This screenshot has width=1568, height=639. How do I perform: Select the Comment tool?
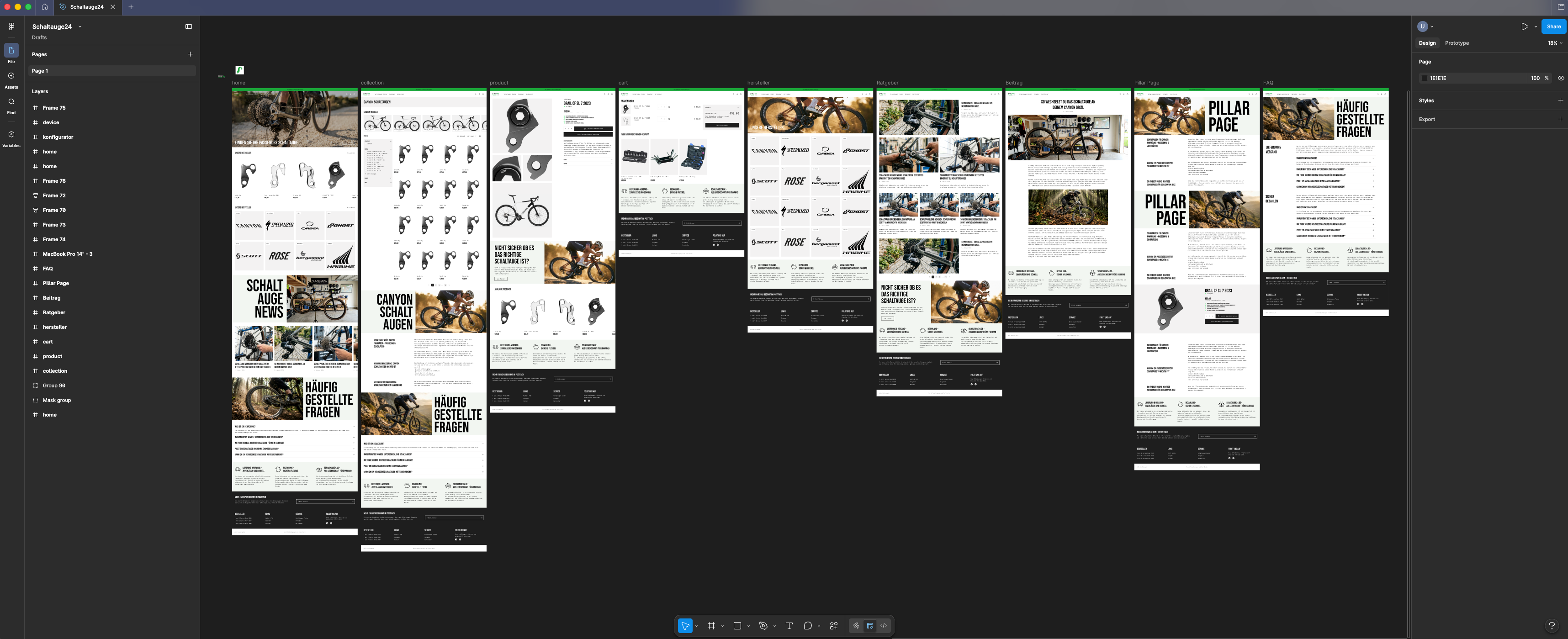(x=807, y=626)
